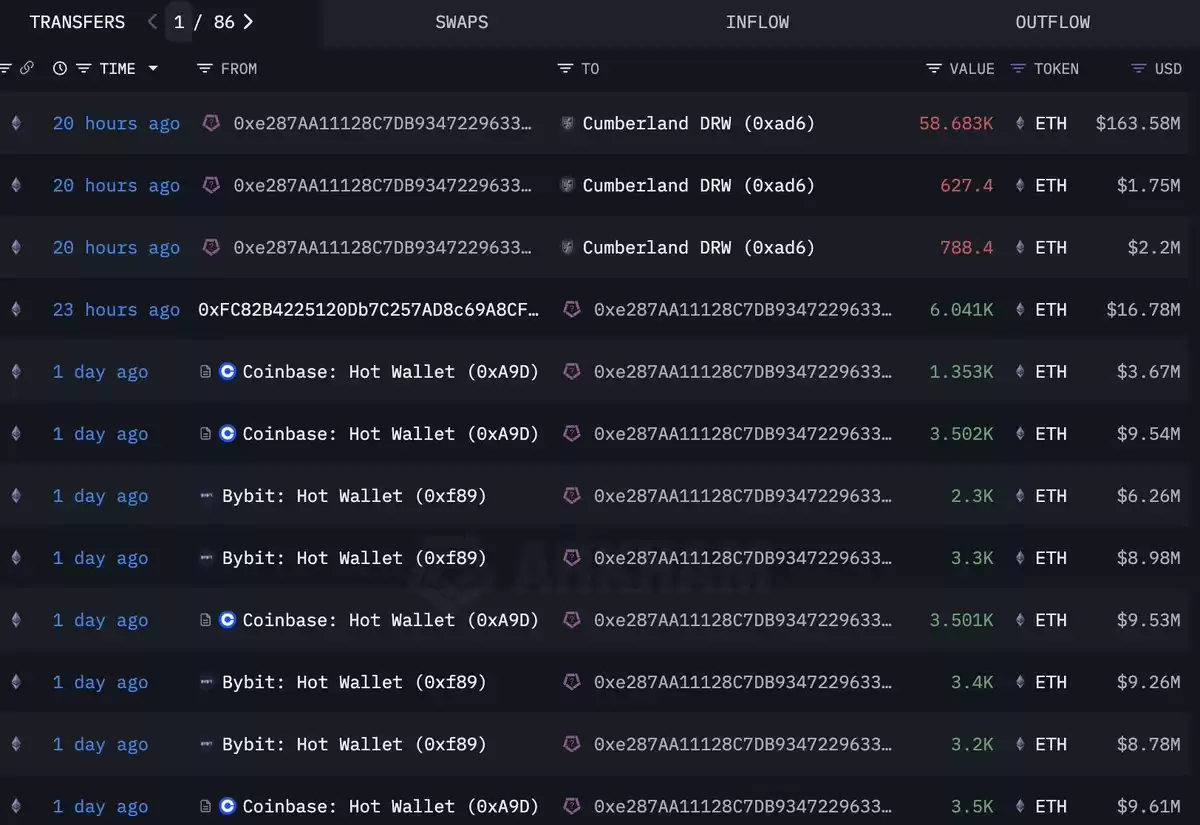This screenshot has height=825, width=1200.
Task: Click the ETH token label in the $1.75M row
Action: pyautogui.click(x=1051, y=185)
